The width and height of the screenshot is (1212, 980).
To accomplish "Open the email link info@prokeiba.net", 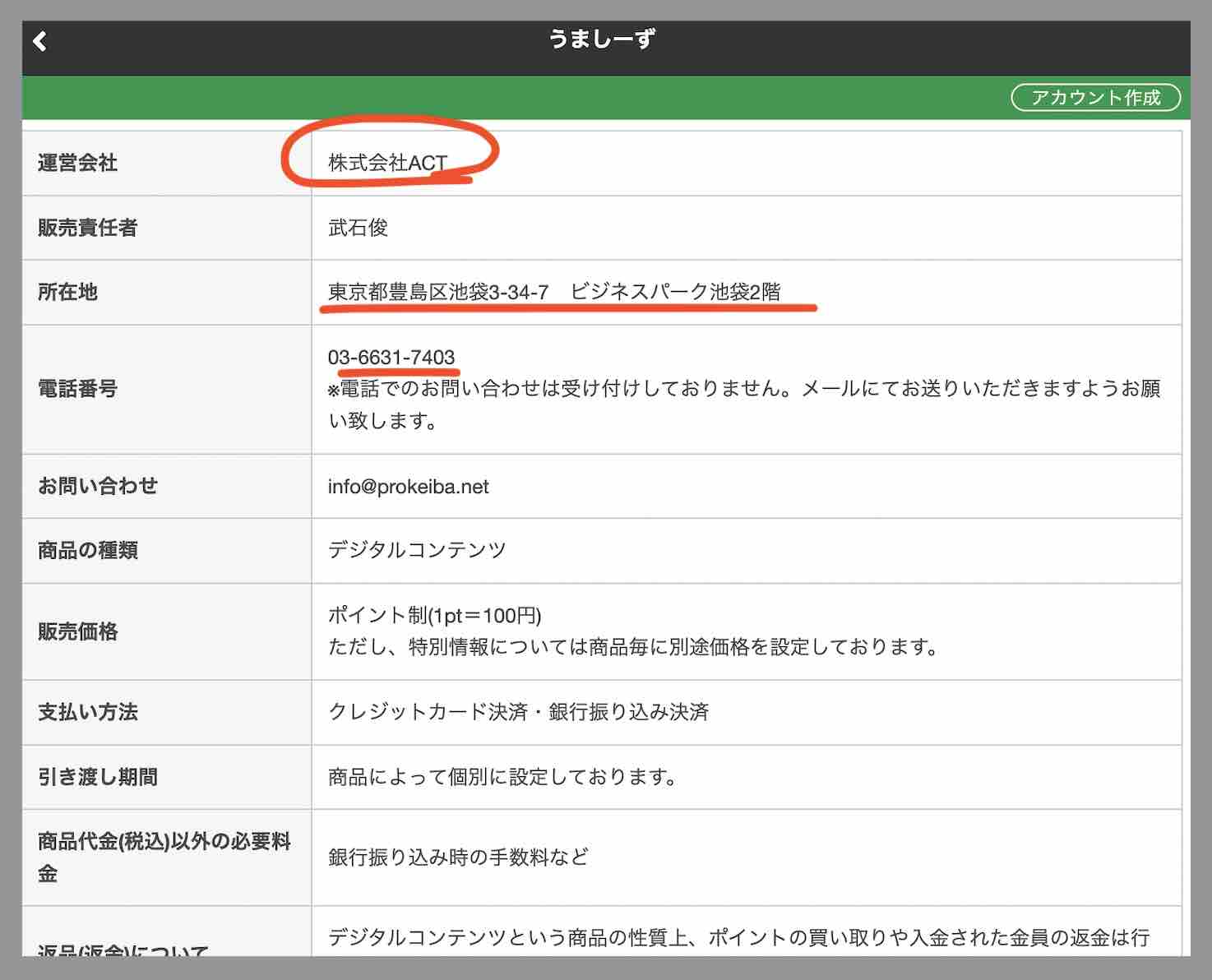I will [406, 487].
